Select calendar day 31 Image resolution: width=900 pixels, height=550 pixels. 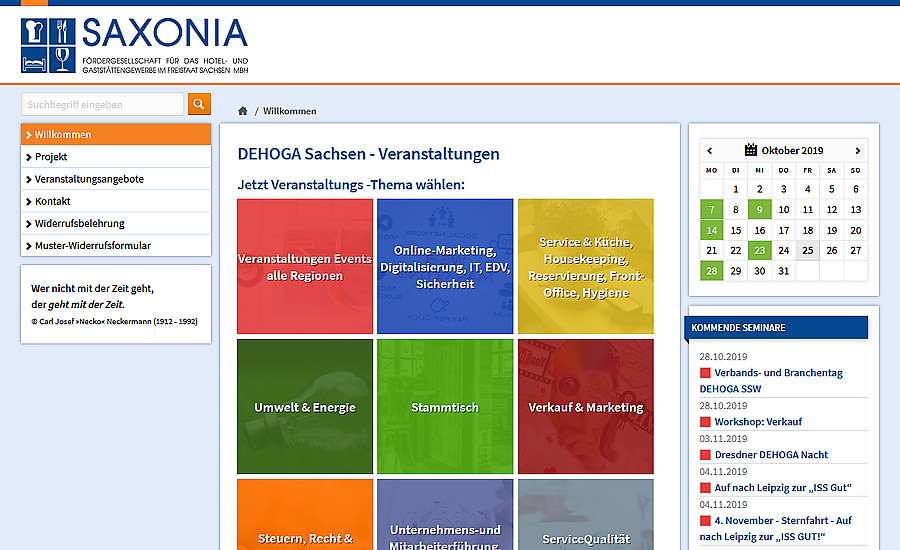[x=783, y=271]
